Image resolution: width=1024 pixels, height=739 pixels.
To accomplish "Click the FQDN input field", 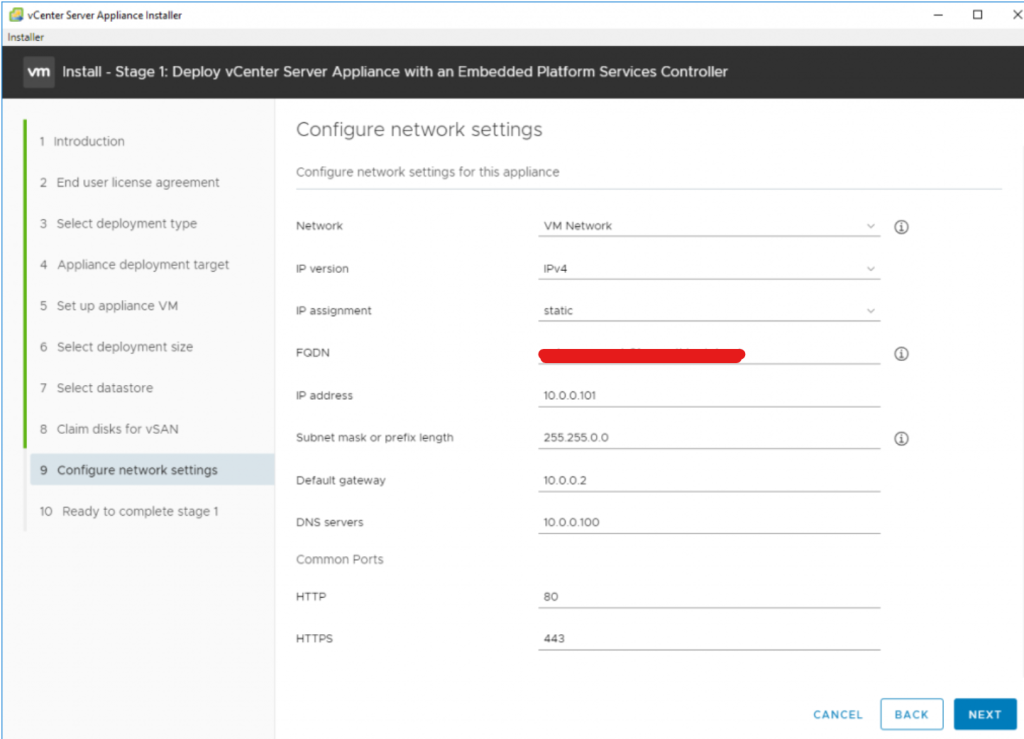I will (709, 354).
